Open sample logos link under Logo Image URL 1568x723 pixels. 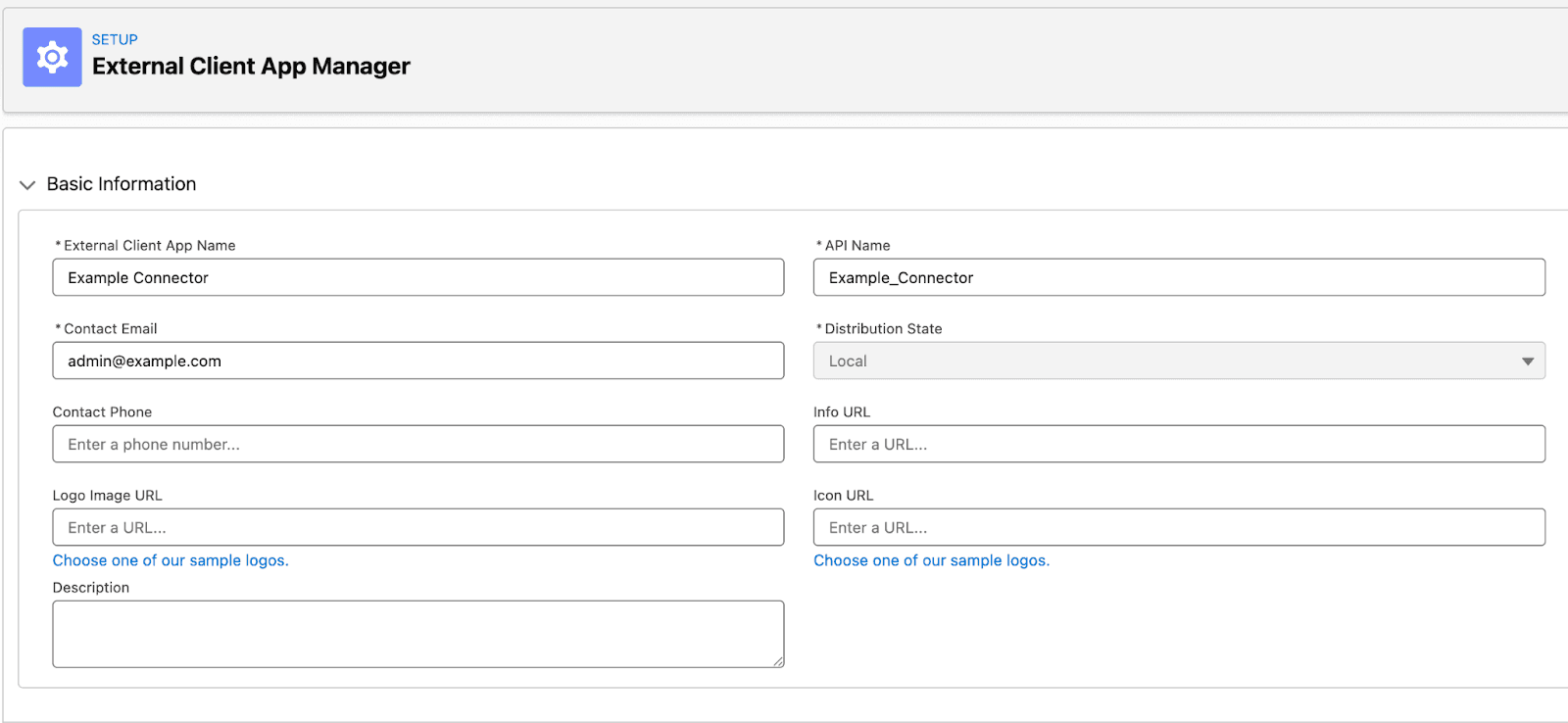tap(171, 560)
